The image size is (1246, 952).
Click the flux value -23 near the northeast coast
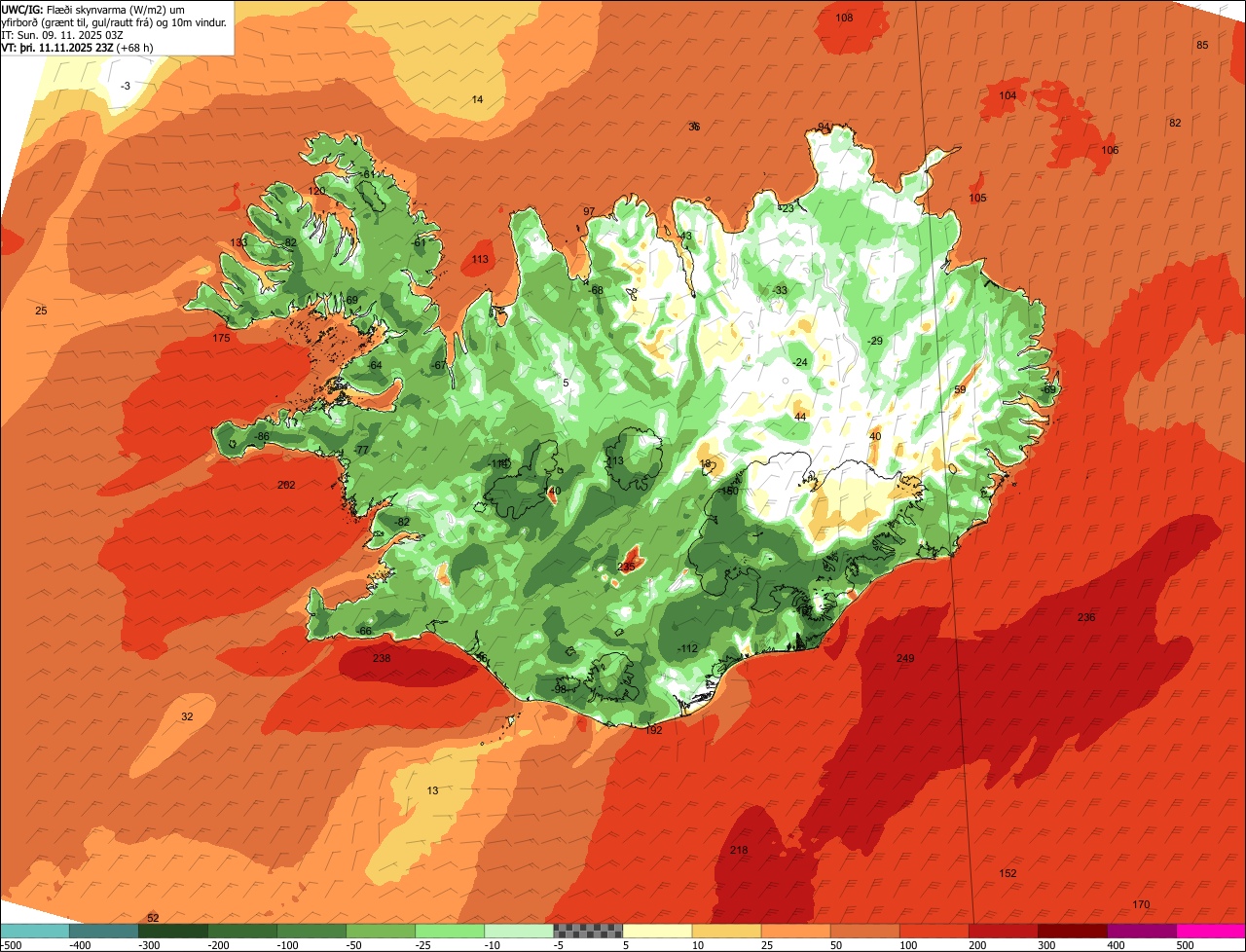[x=786, y=208]
